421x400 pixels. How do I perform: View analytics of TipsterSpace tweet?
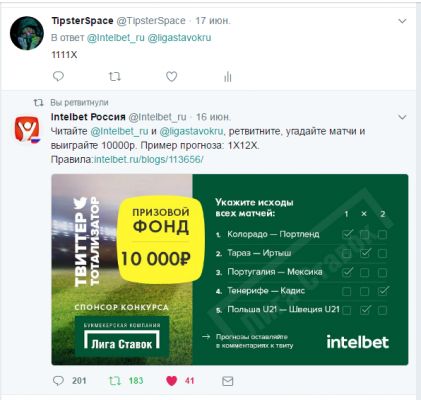[228, 77]
